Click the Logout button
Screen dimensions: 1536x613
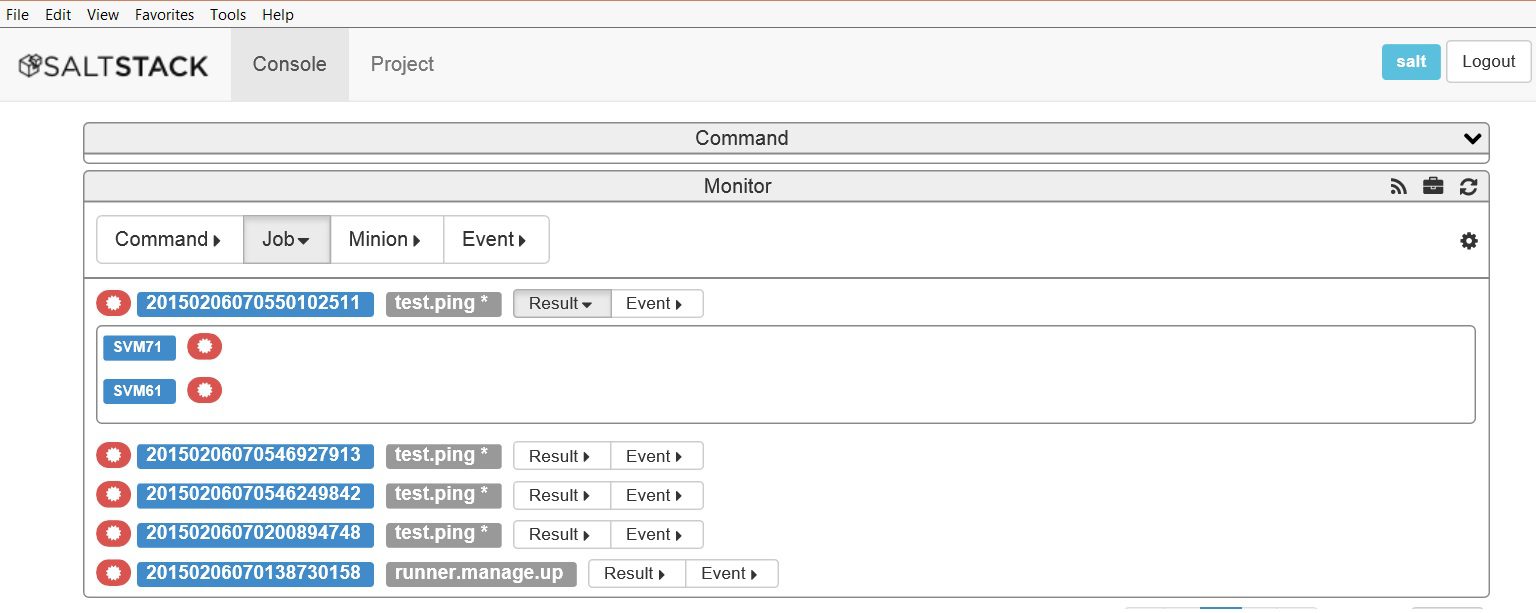tap(1488, 61)
